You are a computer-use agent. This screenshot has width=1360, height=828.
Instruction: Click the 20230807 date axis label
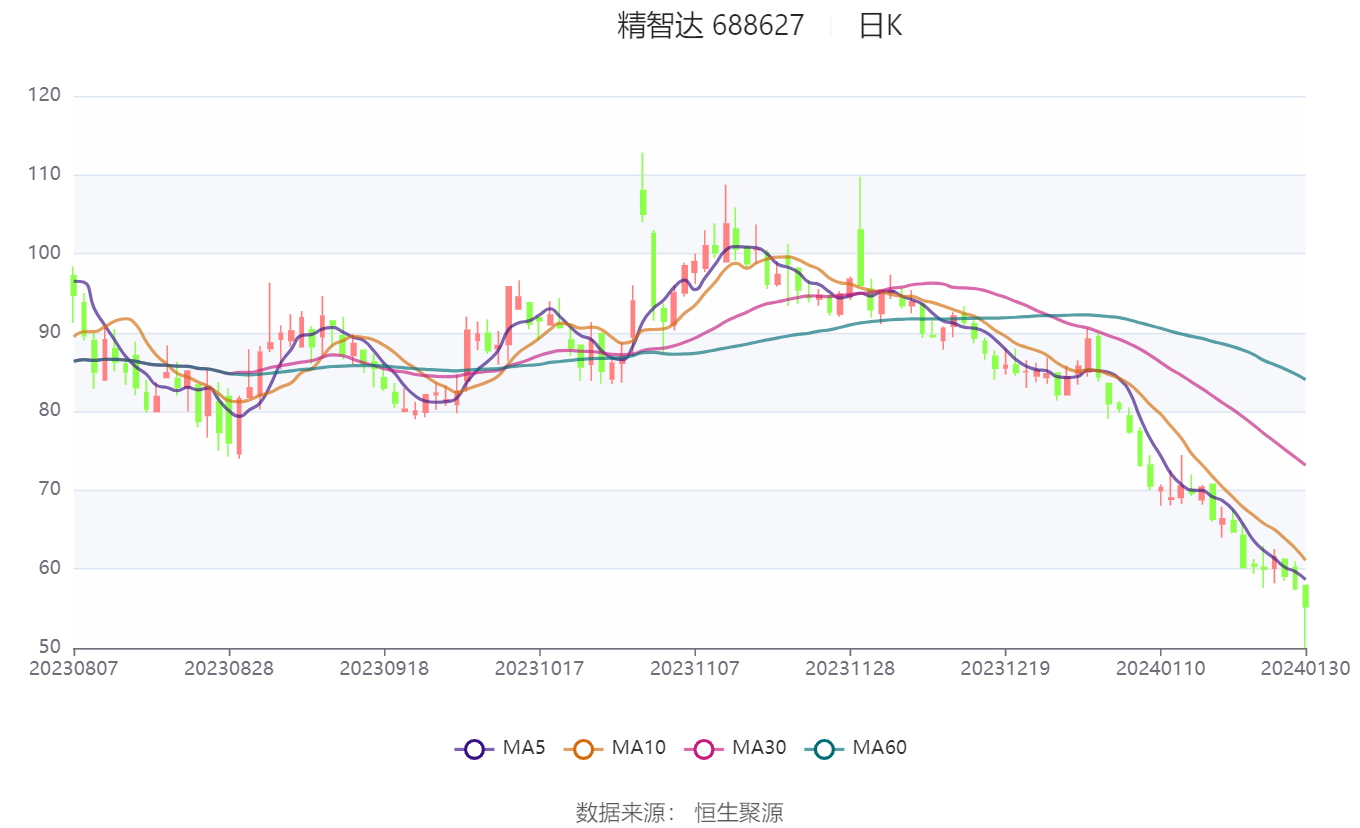(74, 669)
